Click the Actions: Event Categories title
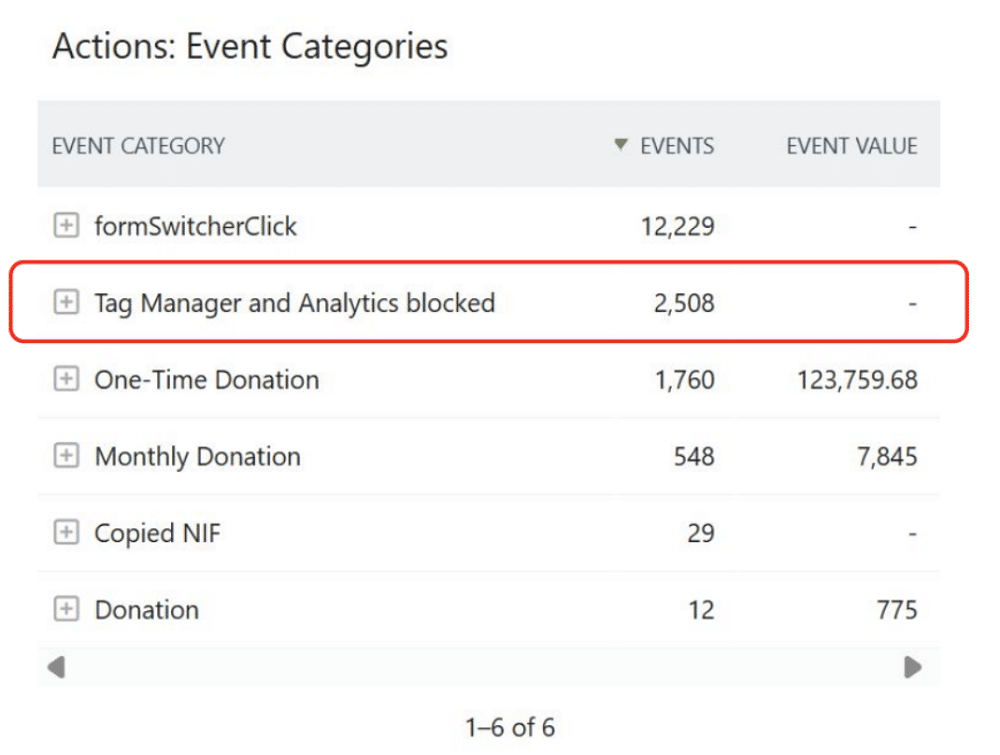The image size is (1000, 755). [250, 46]
